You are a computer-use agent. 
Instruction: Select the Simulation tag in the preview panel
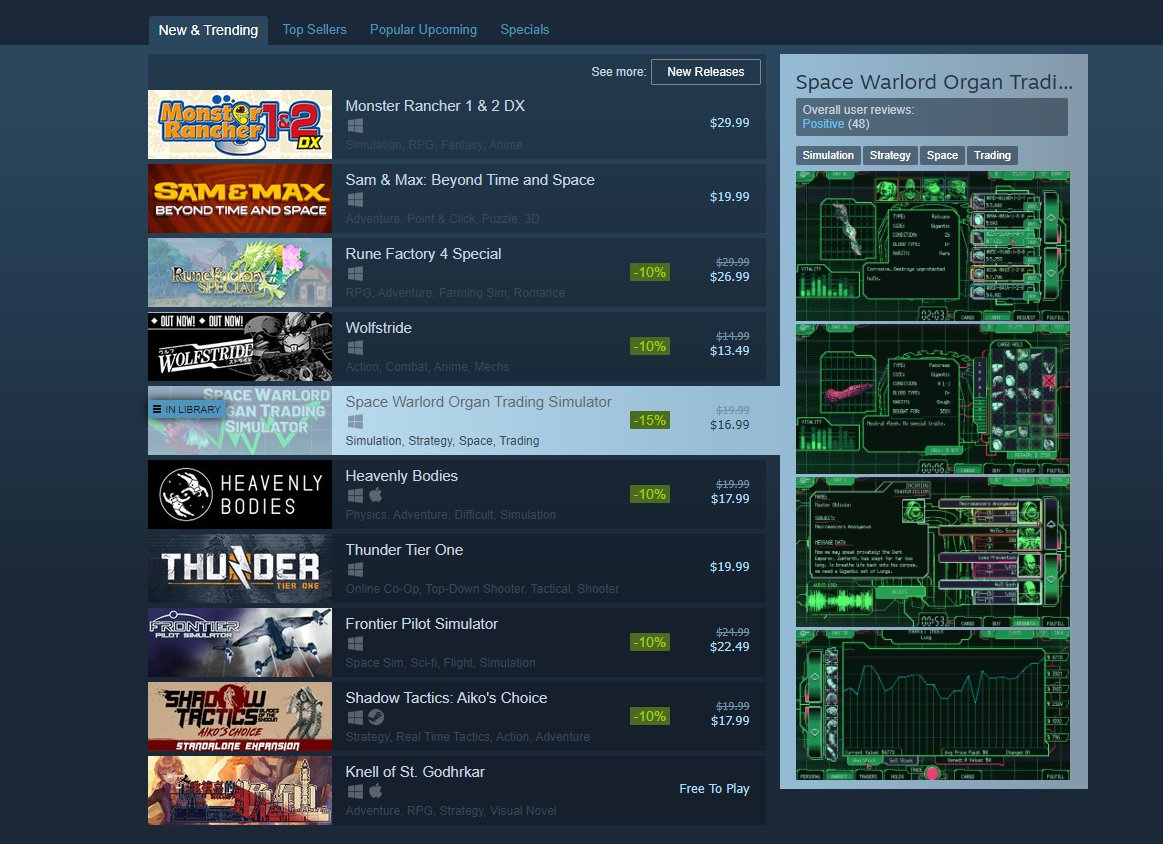[828, 155]
